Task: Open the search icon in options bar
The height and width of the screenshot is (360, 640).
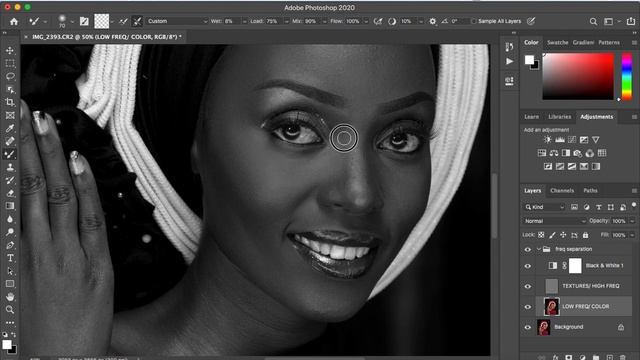Action: tap(593, 21)
